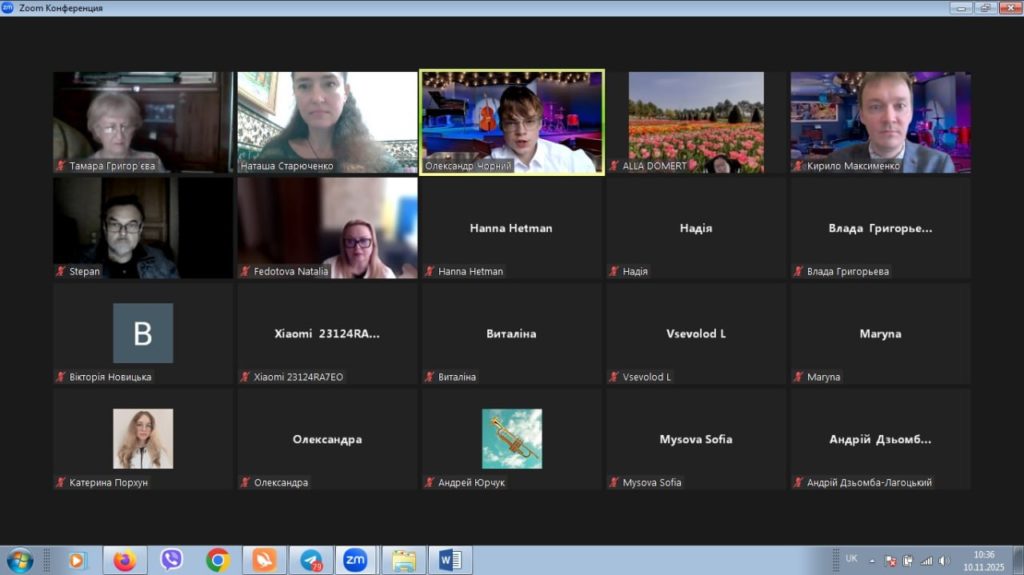
Task: Select Олександр Чорний's highlighted video tile
Action: [512, 122]
